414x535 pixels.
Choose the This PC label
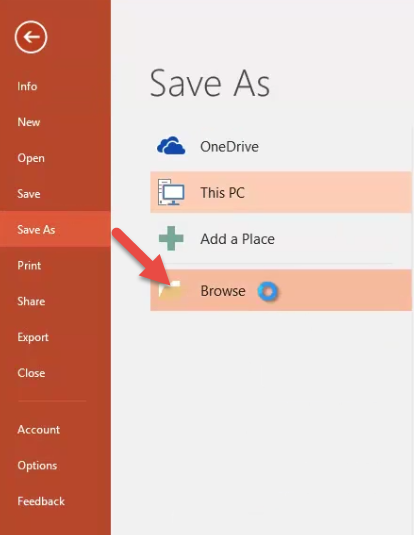point(223,192)
